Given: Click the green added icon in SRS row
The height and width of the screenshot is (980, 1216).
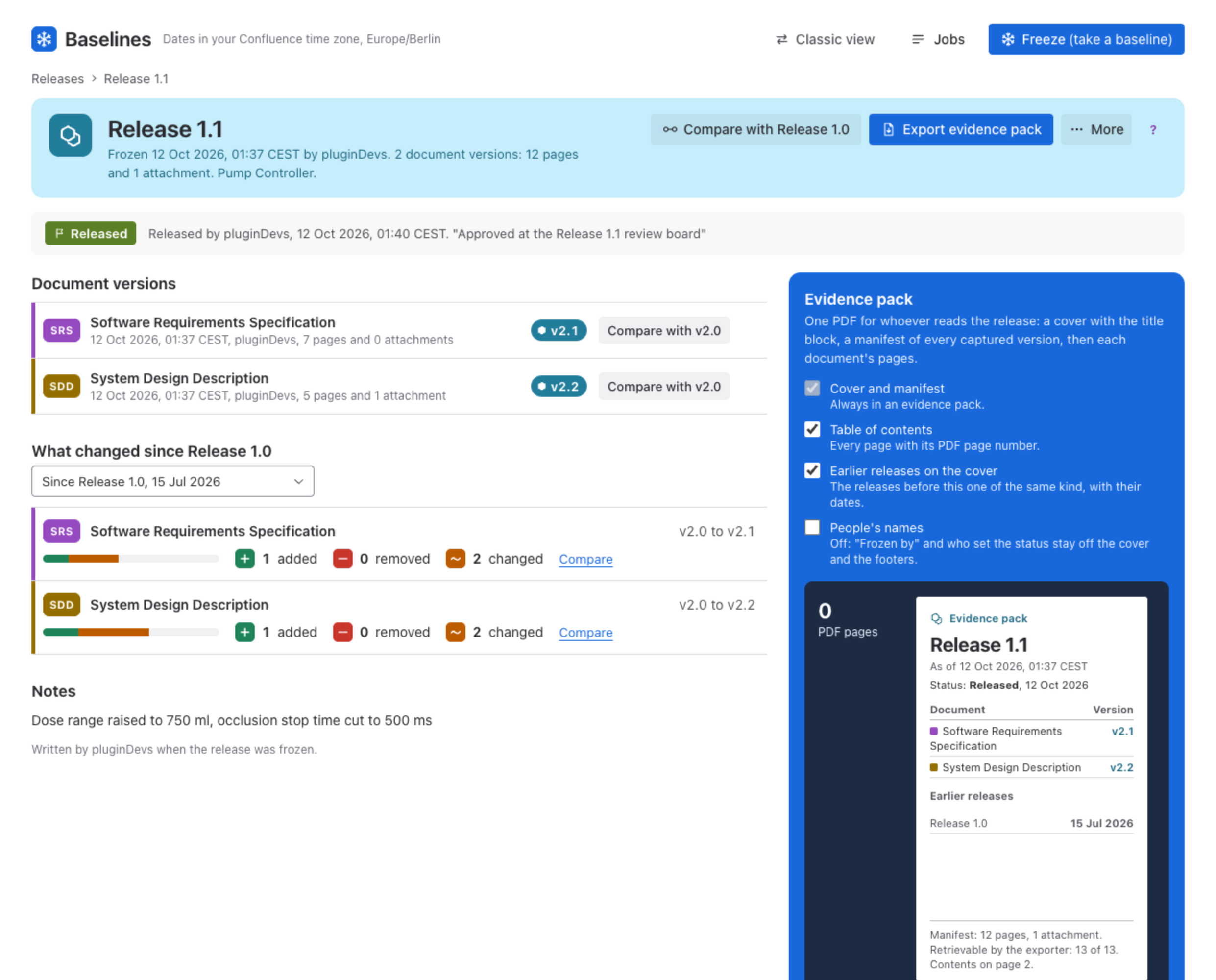Looking at the screenshot, I should [x=245, y=559].
